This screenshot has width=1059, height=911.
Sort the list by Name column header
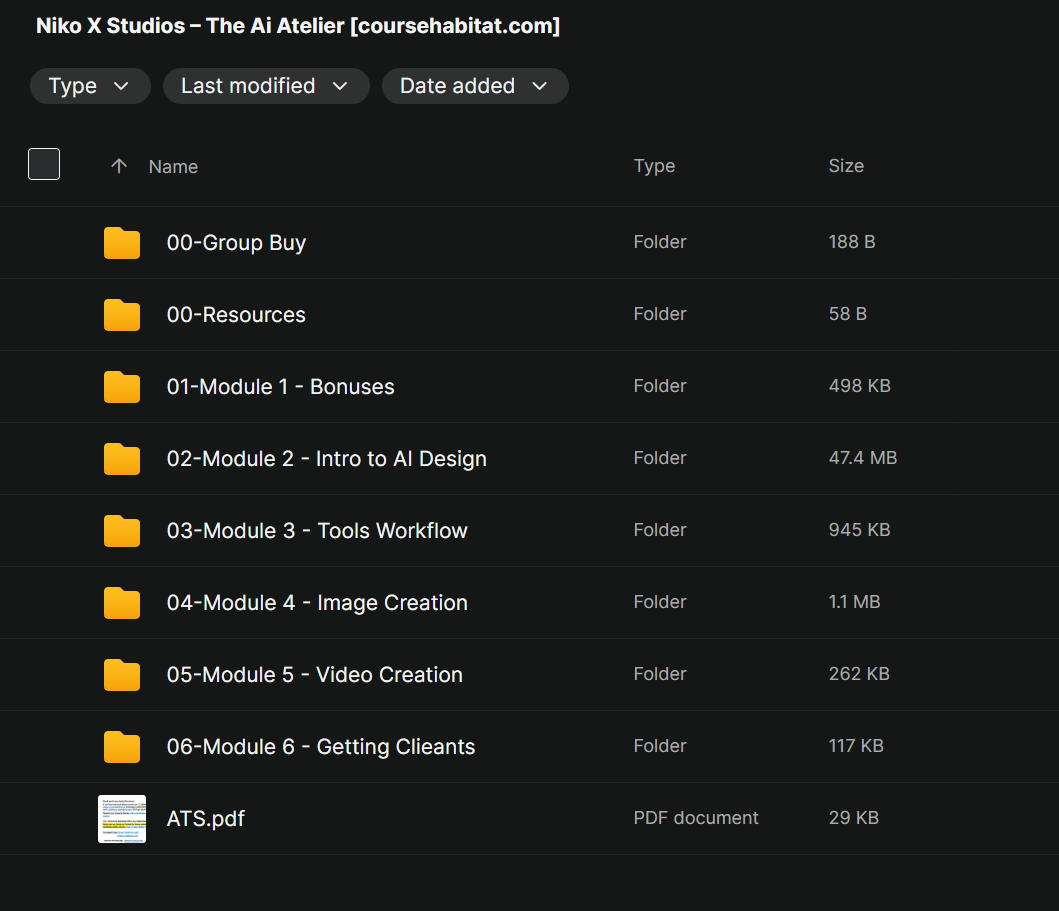click(173, 167)
